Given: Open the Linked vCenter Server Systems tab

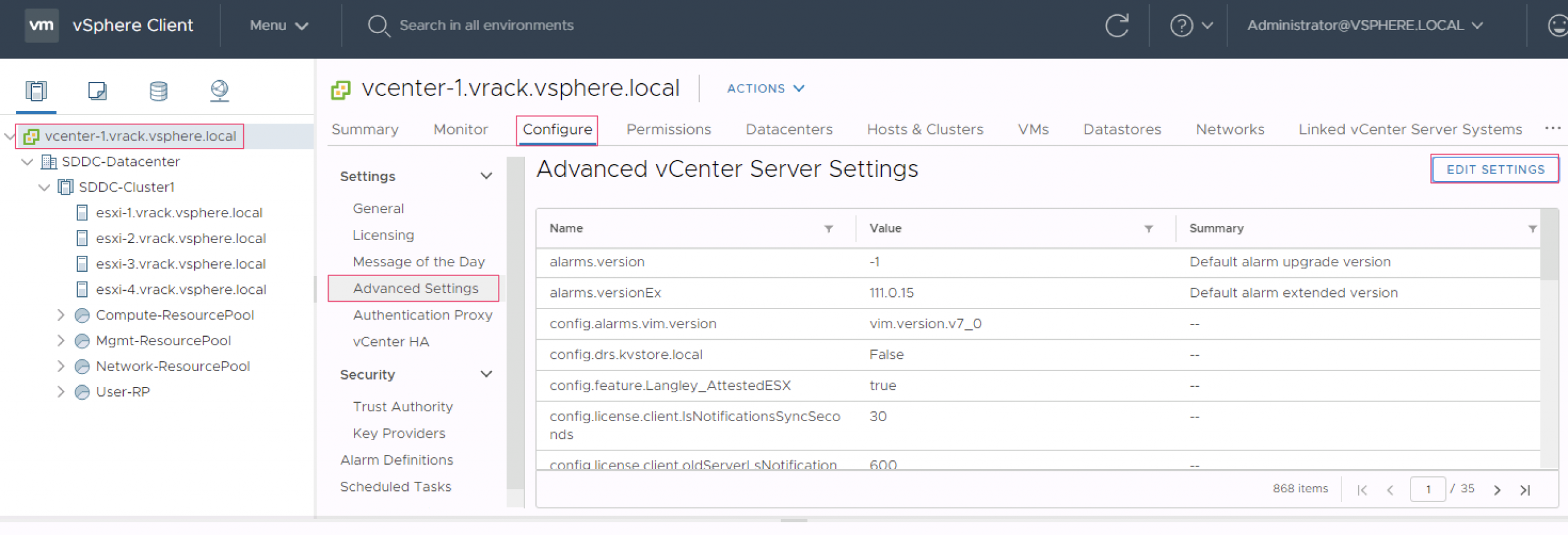Looking at the screenshot, I should (x=1410, y=130).
